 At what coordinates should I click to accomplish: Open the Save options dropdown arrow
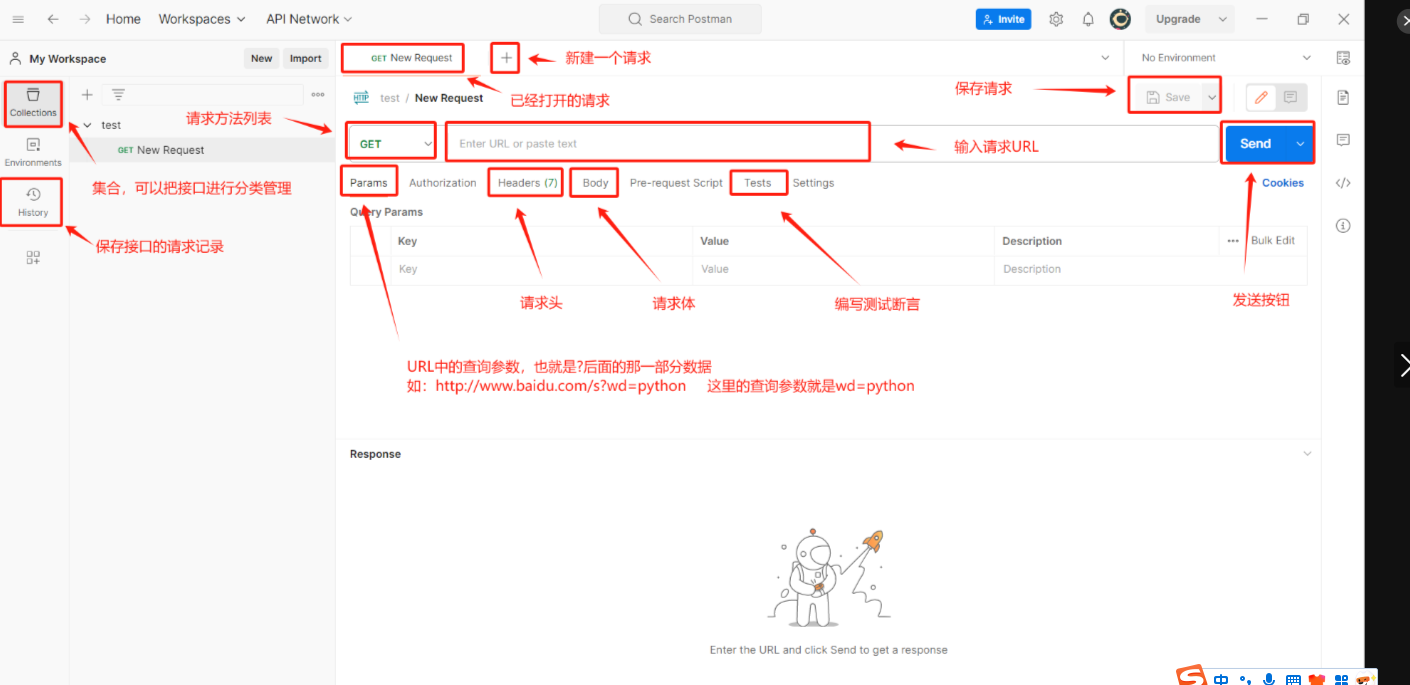point(1211,97)
